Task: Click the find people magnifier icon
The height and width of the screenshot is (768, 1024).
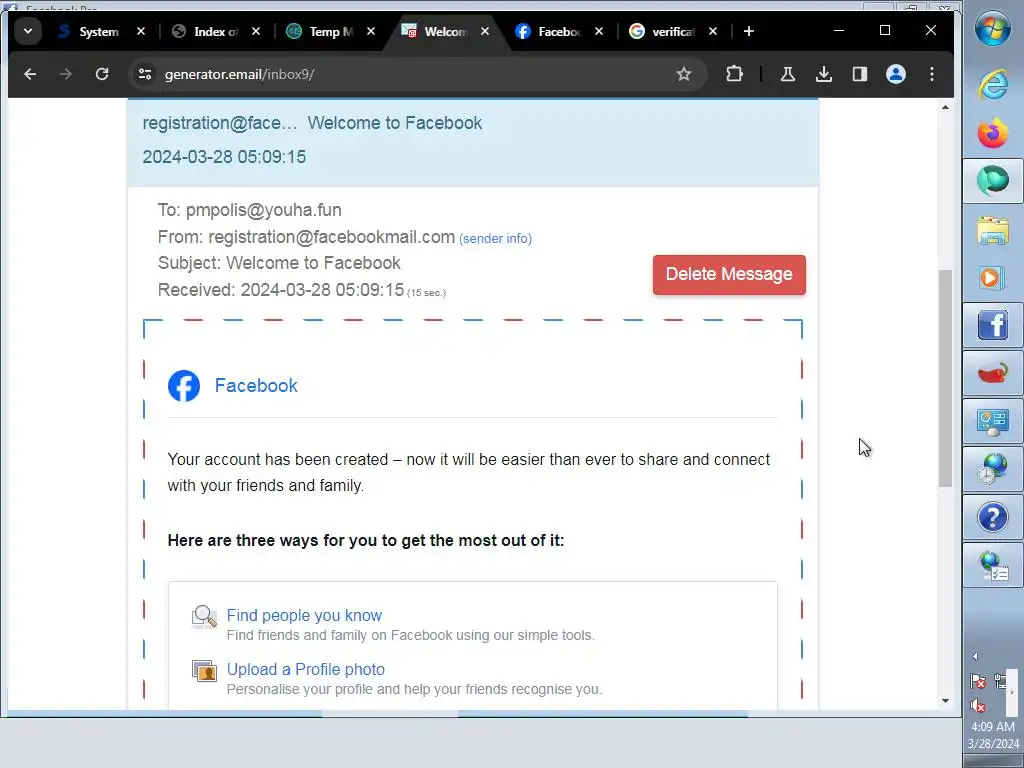Action: (204, 616)
